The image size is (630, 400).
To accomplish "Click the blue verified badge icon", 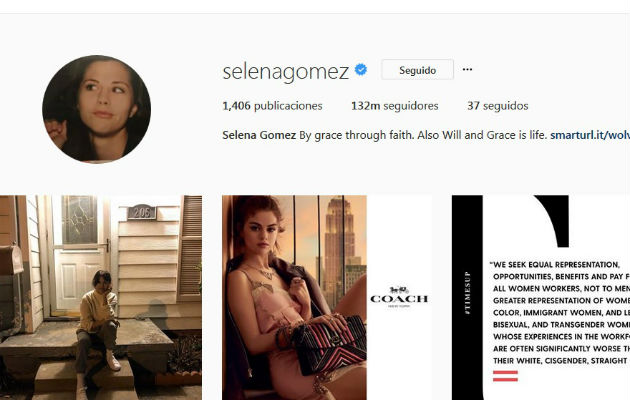I will 361,69.
